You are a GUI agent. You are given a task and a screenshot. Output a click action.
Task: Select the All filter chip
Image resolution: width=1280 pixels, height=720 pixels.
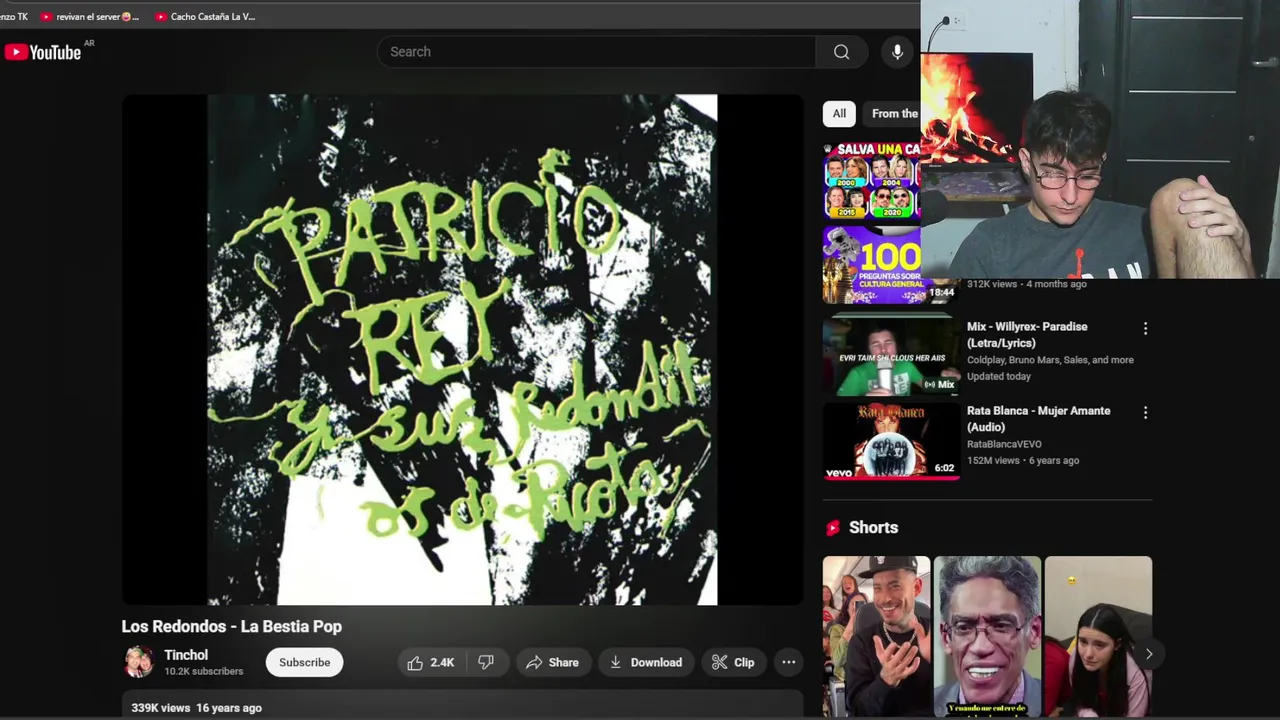pos(839,113)
